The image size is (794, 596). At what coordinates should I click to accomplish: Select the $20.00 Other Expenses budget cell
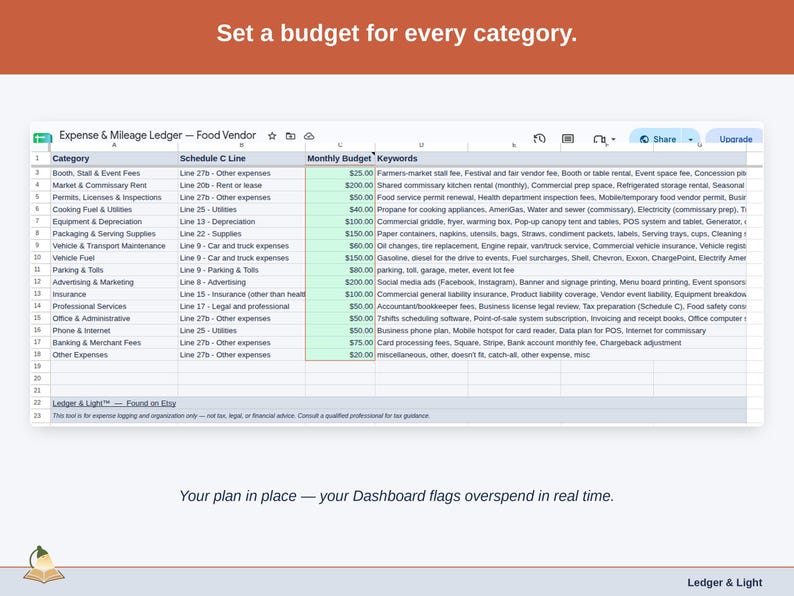340,355
